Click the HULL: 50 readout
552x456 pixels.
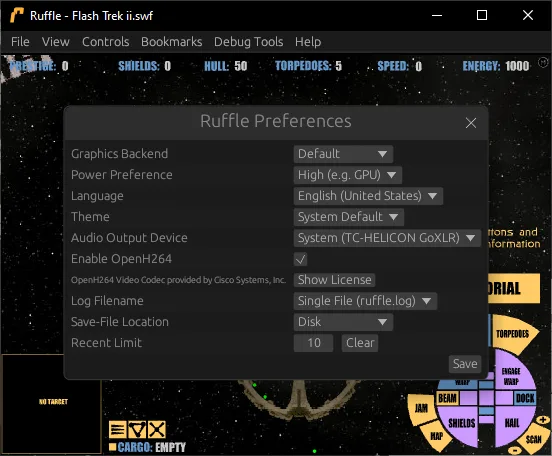226,66
